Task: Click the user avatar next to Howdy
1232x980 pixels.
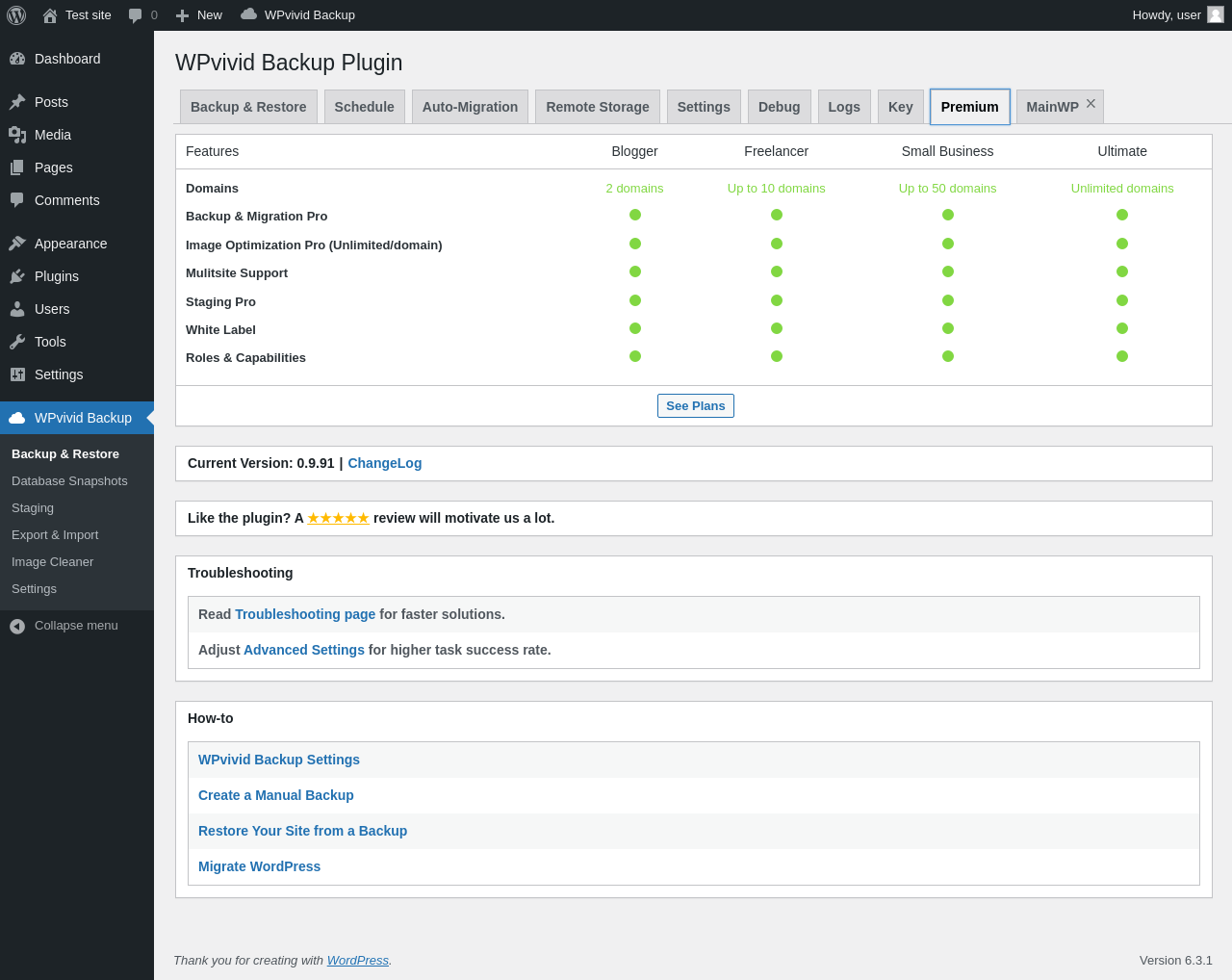Action: click(1216, 14)
